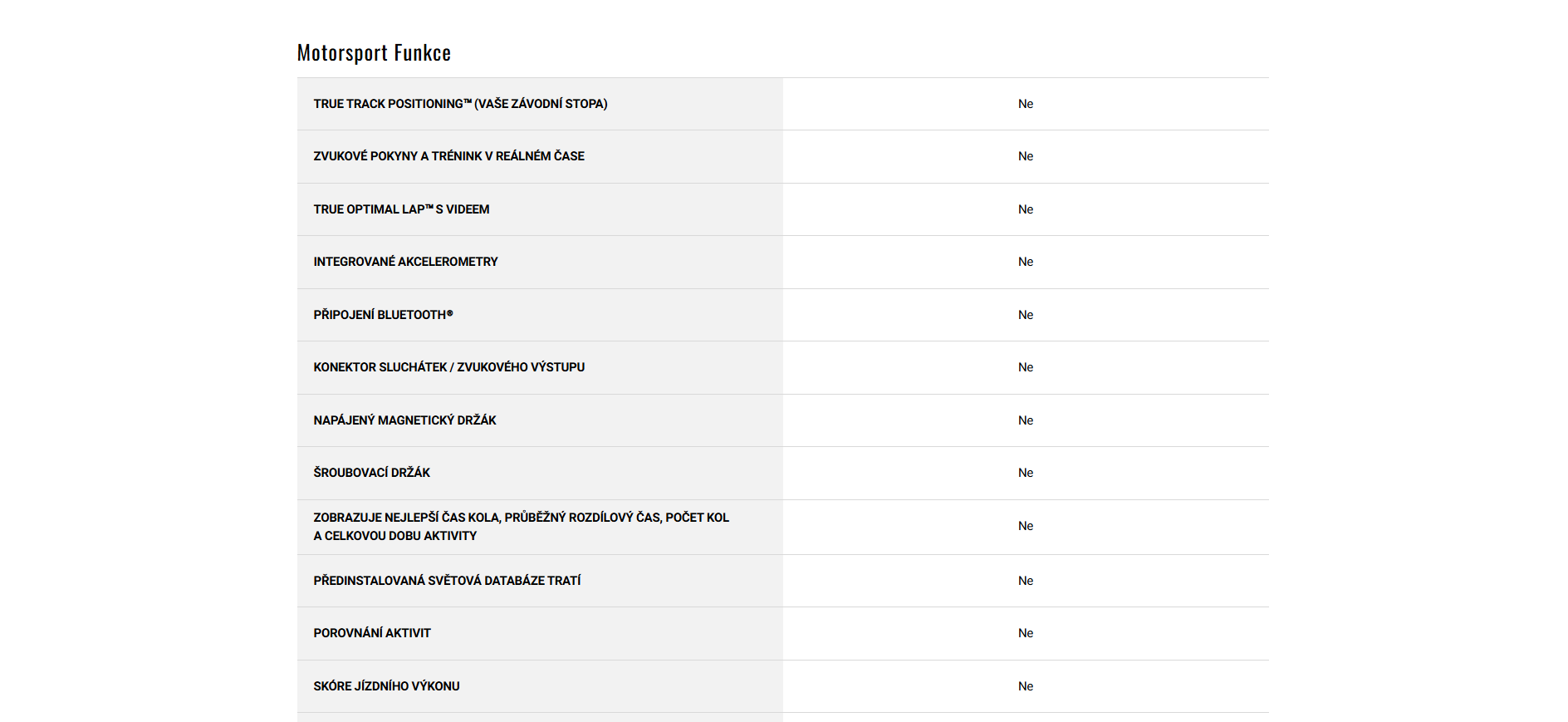Select the Ne value beside Integrované akcelerometry

1026,262
